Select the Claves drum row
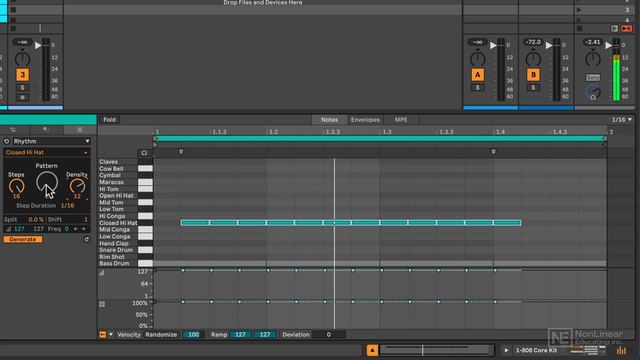Image resolution: width=640 pixels, height=360 pixels. (x=117, y=162)
